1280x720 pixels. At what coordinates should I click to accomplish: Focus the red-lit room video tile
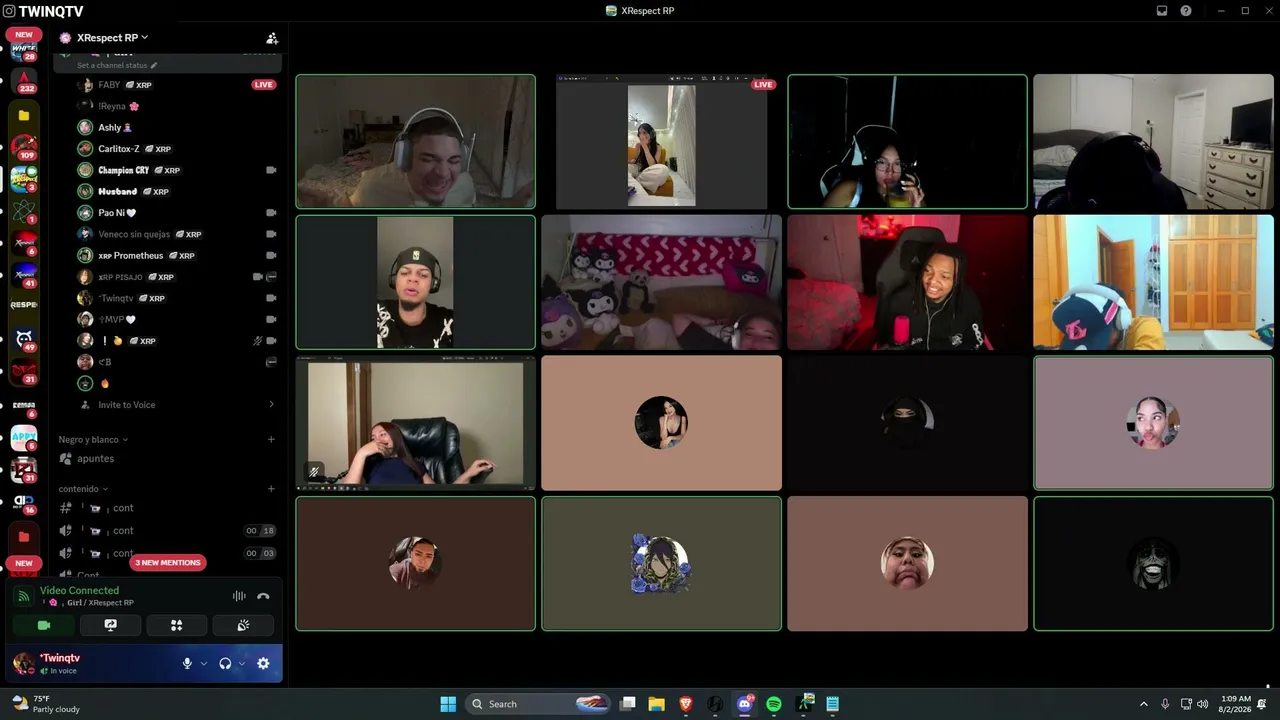coord(907,282)
